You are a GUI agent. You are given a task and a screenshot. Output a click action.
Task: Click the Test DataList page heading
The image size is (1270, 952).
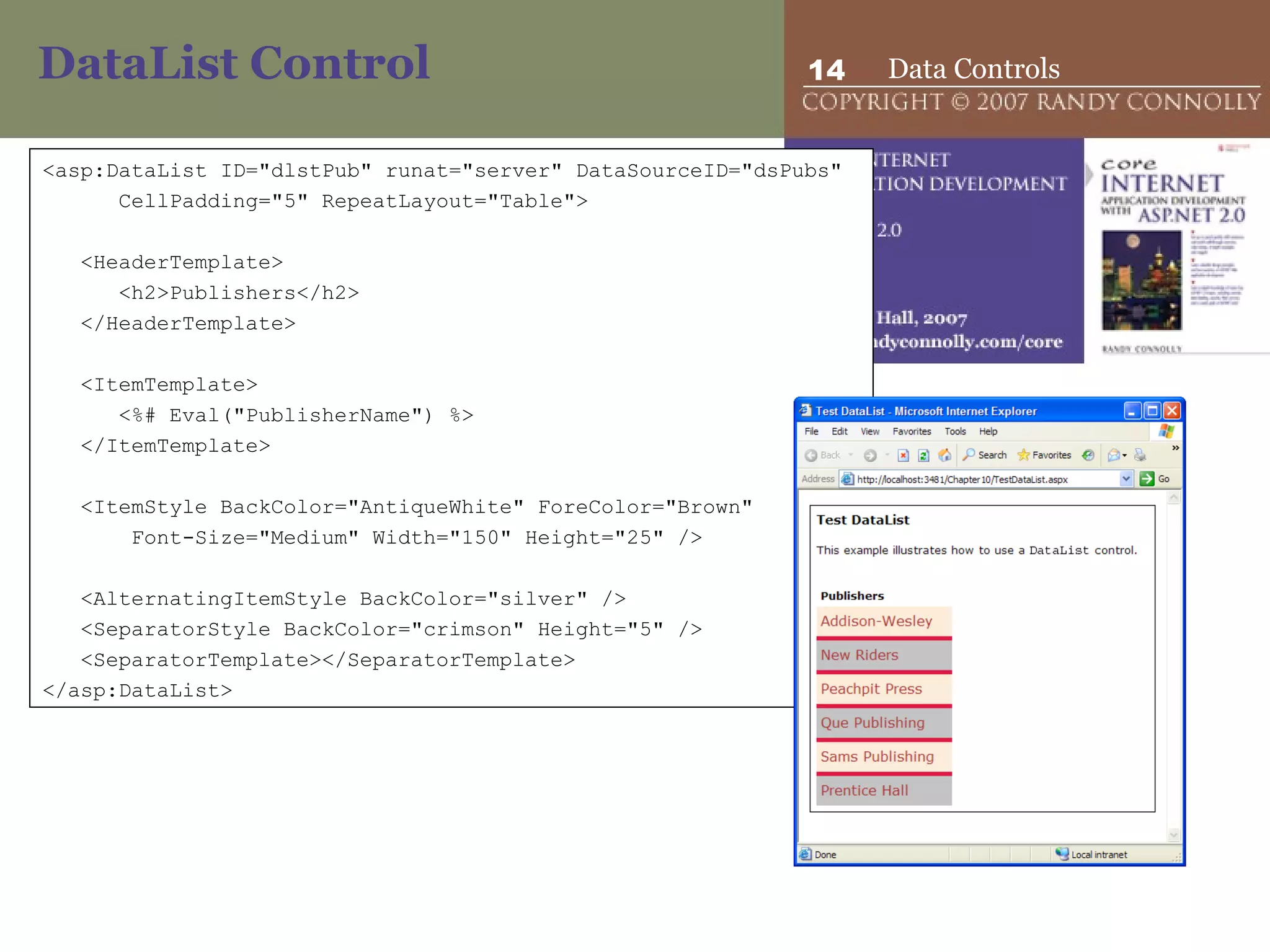click(x=863, y=520)
